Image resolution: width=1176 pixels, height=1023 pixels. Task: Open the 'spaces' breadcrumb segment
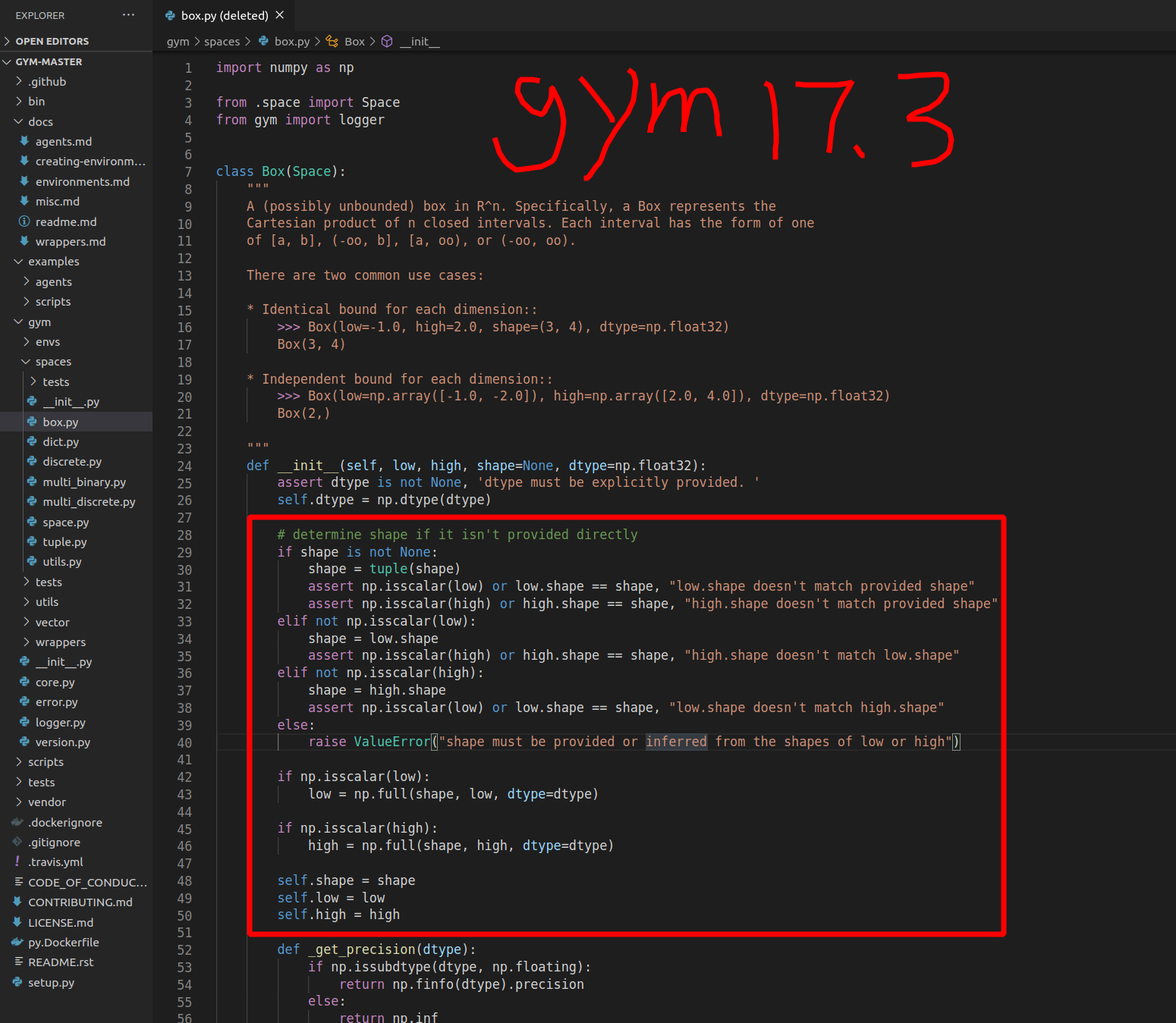click(x=222, y=42)
